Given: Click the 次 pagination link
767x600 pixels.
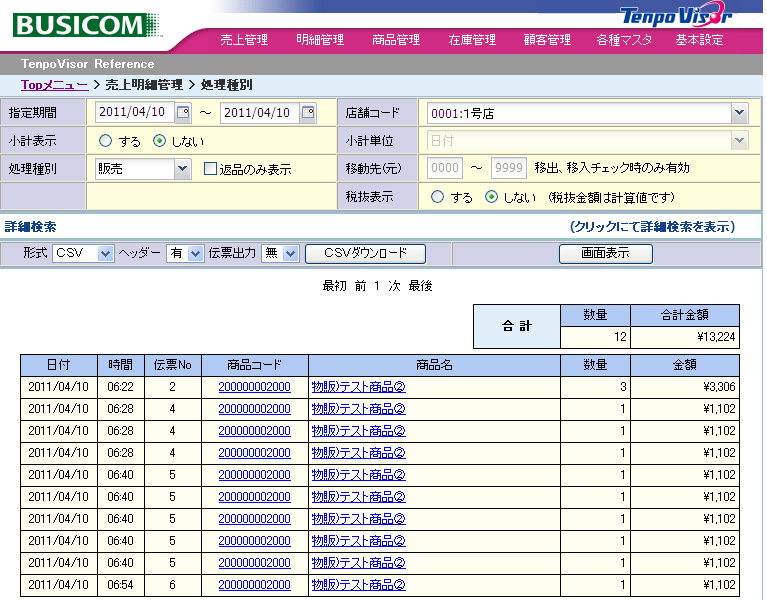Looking at the screenshot, I should click(x=394, y=286).
